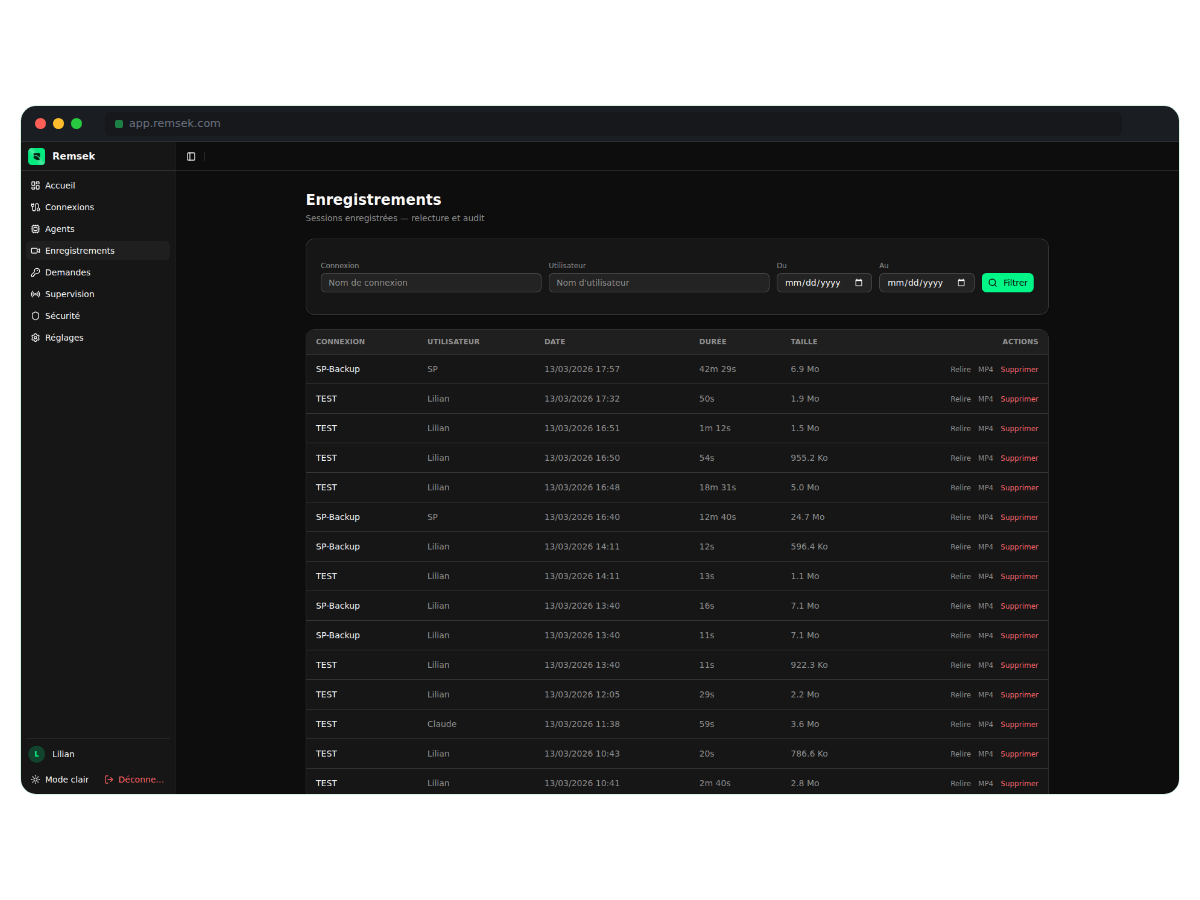Screen dimensions: 1200x900
Task: Click the Réglages gear icon
Action: pyautogui.click(x=36, y=338)
